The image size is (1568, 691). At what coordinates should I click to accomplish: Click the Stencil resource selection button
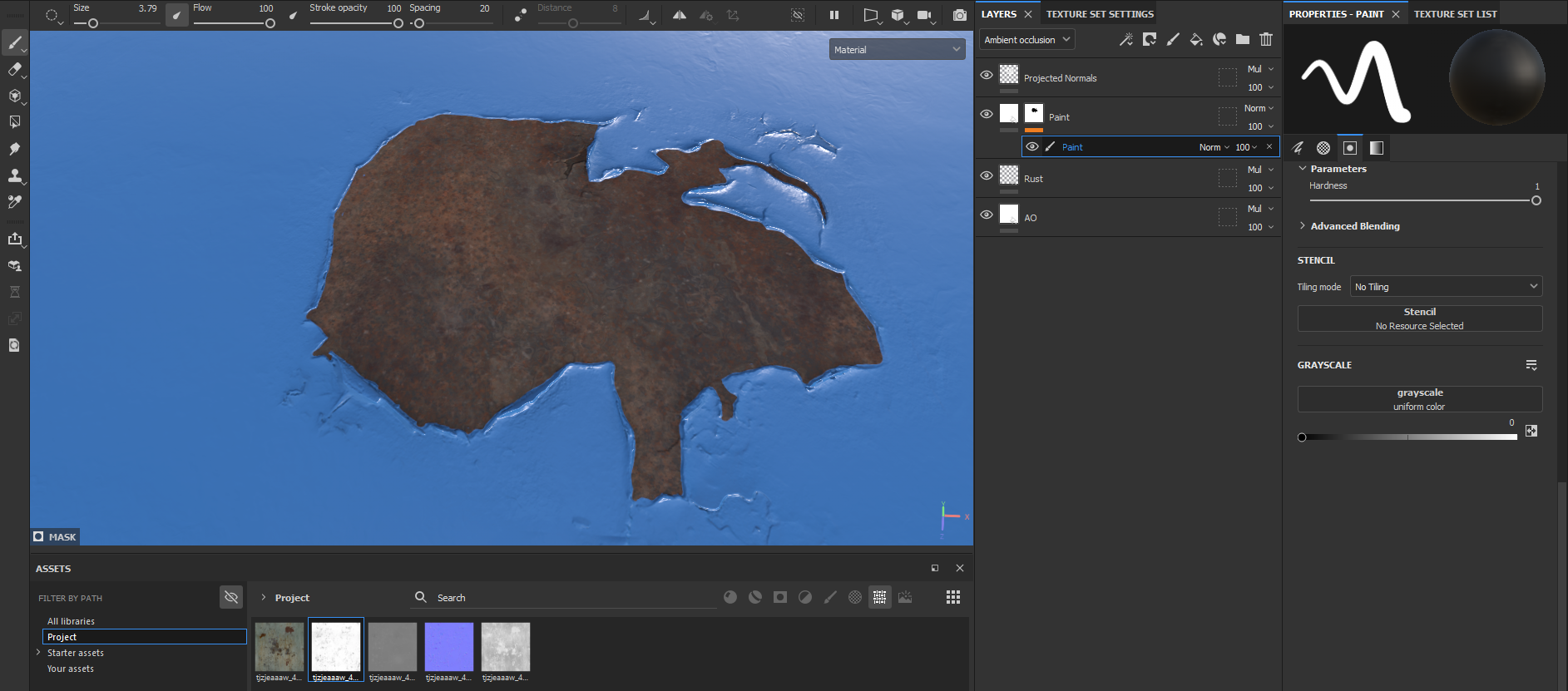[1419, 318]
